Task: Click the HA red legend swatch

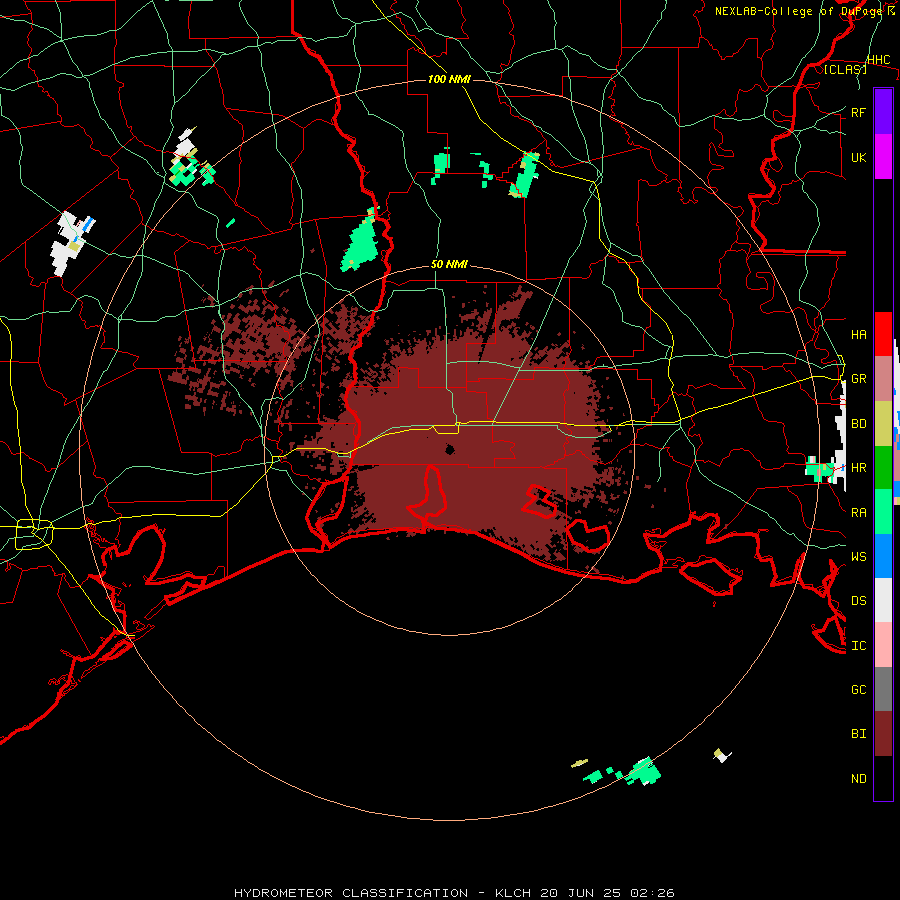Action: (x=883, y=334)
